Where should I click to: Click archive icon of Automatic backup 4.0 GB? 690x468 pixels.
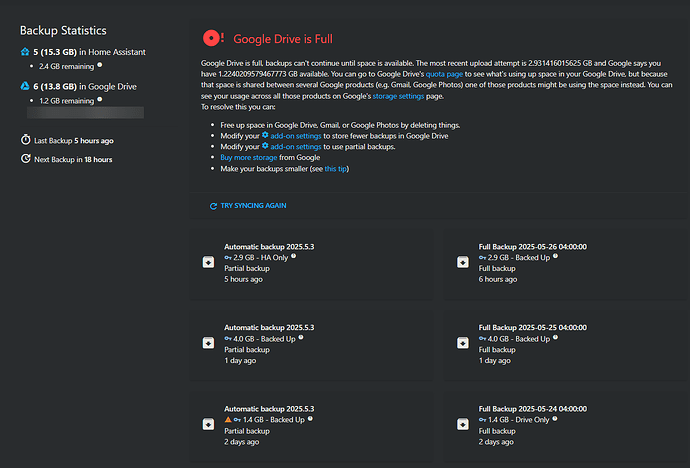pyautogui.click(x=209, y=343)
